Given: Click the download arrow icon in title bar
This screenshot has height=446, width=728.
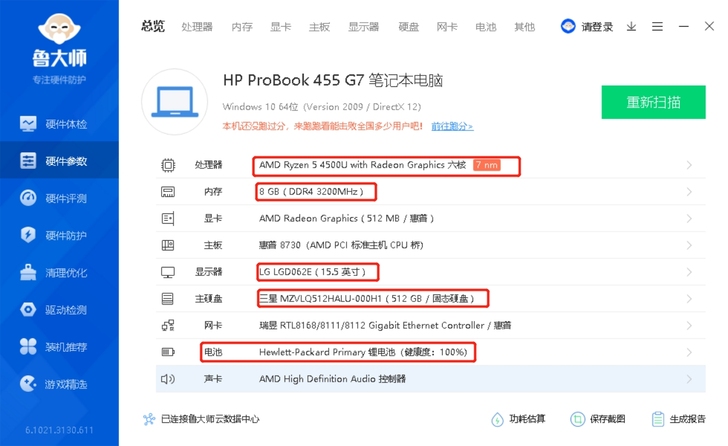Looking at the screenshot, I should 631,27.
